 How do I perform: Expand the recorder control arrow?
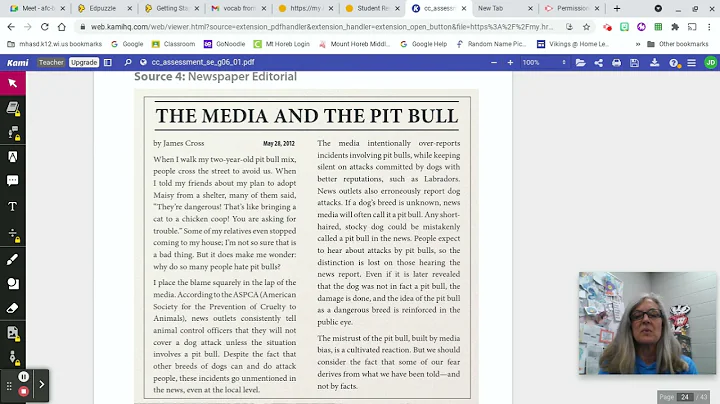[x=41, y=384]
